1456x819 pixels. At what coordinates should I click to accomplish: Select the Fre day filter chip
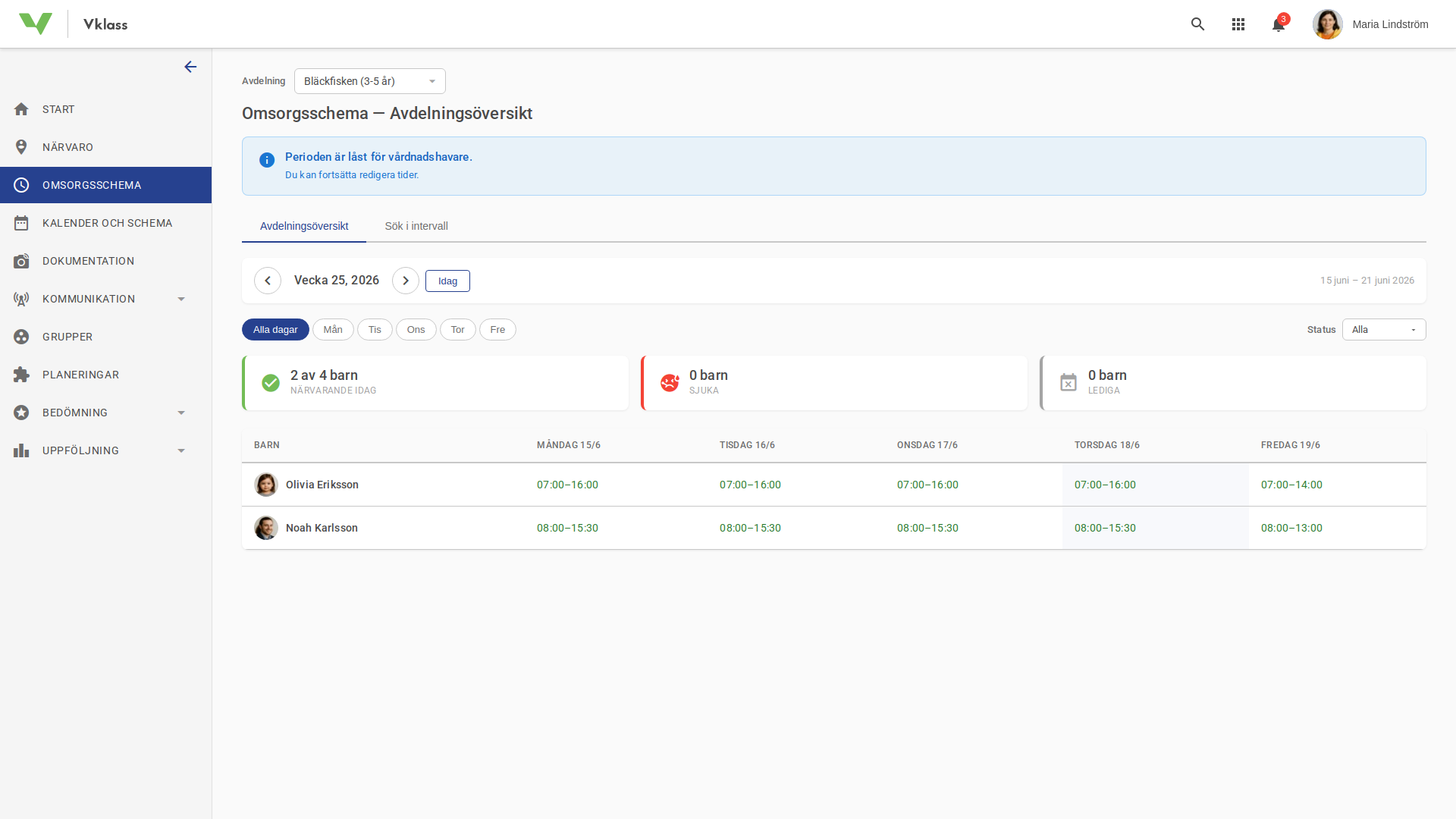tap(497, 329)
